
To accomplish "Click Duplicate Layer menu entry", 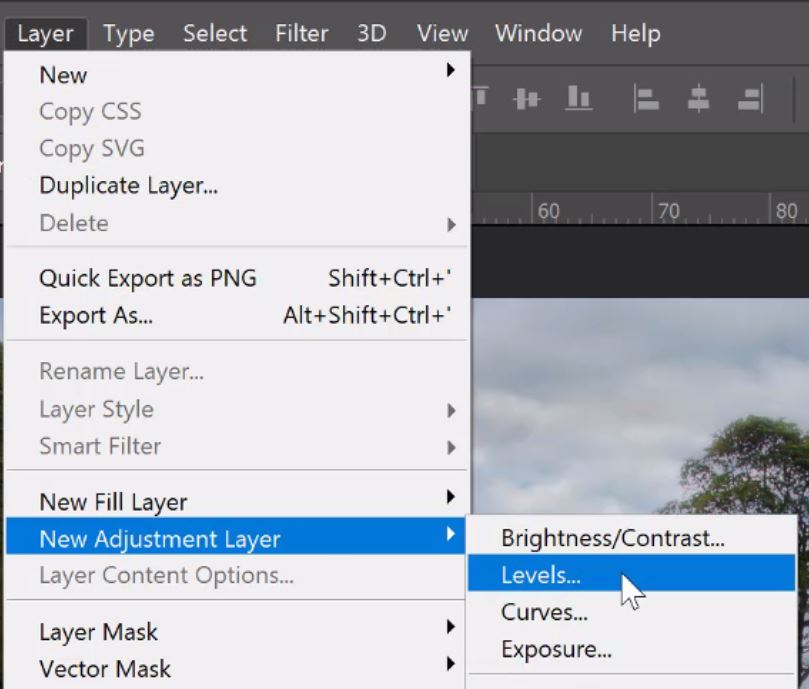I will [128, 186].
